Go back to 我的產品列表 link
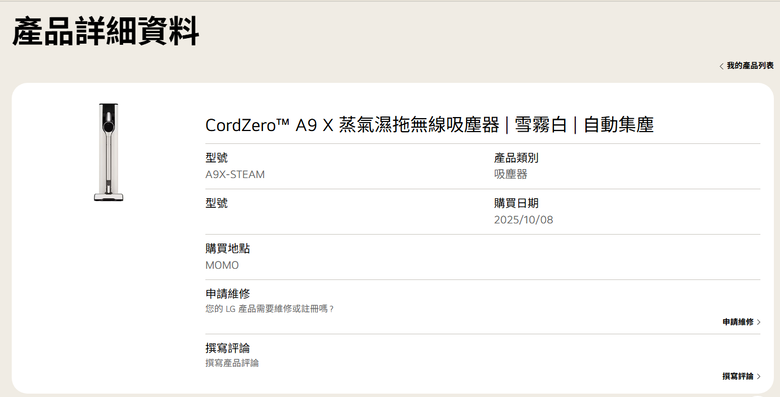Viewport: 780px width, 397px height. click(746, 66)
